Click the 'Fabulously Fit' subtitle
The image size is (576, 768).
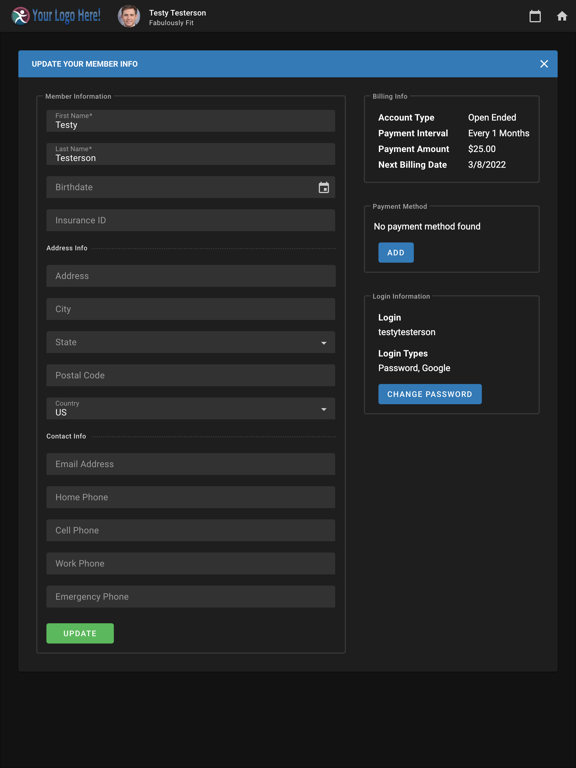pyautogui.click(x=171, y=23)
